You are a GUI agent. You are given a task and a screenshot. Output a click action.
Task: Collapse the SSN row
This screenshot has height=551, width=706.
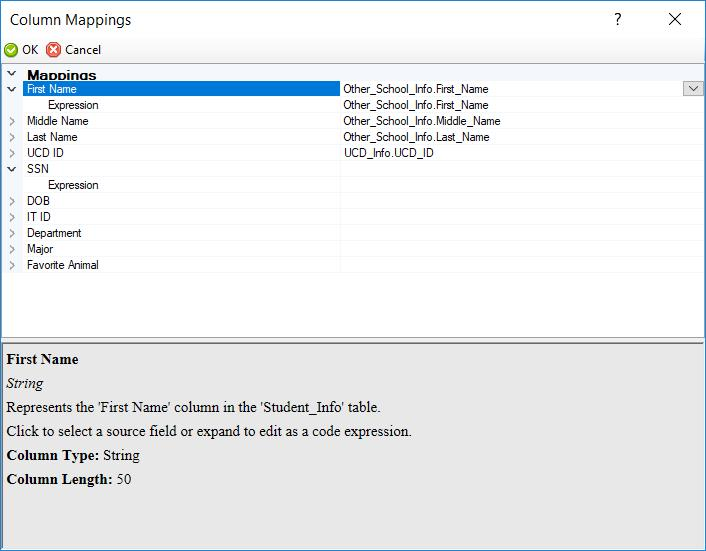point(12,169)
